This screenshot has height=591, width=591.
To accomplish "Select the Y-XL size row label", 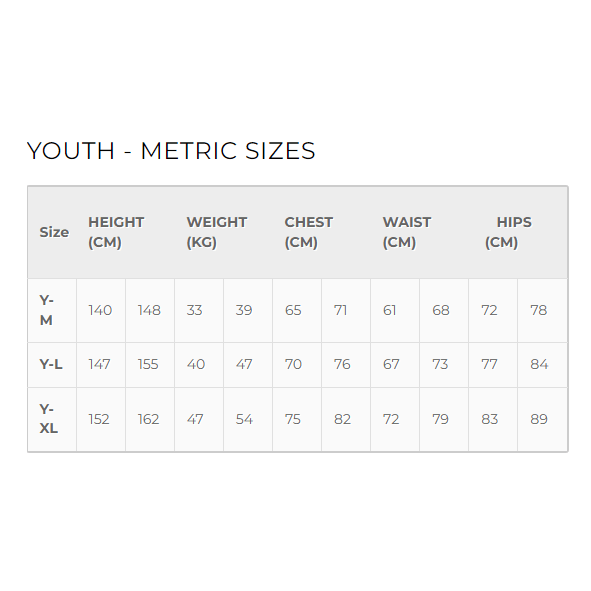I will point(49,419).
